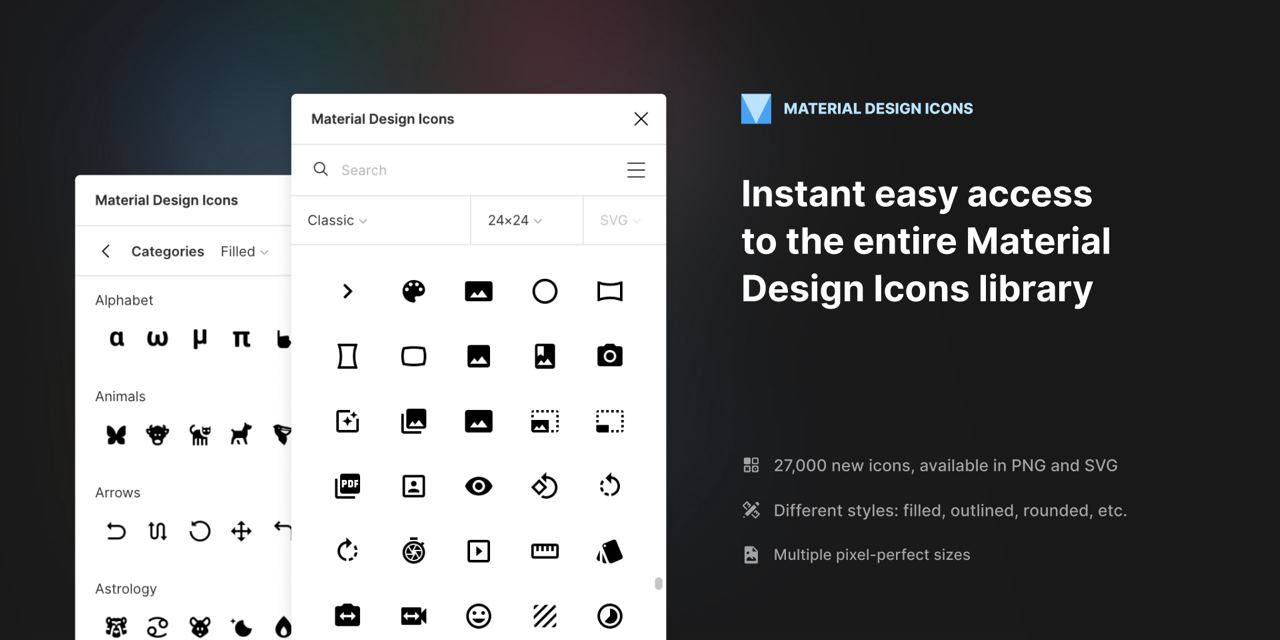This screenshot has height=640, width=1280.
Task: Click the Astrology category heading
Action: tap(126, 589)
